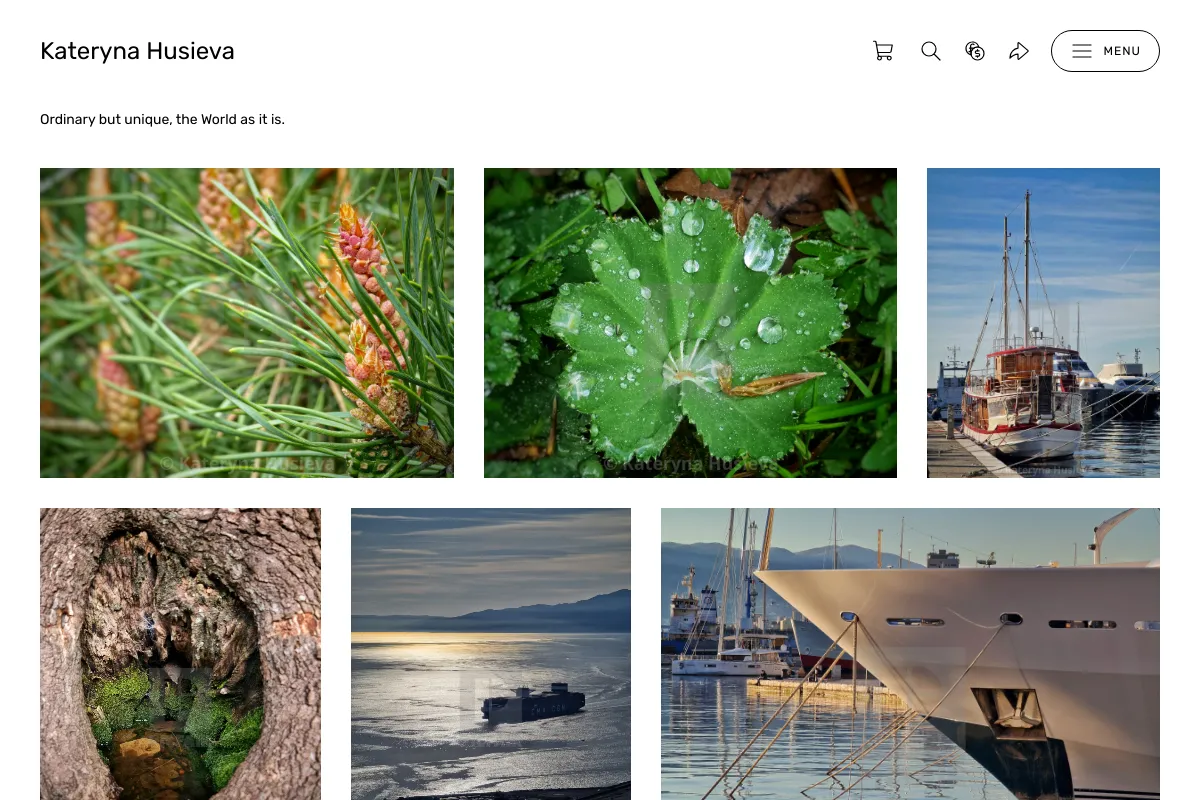The height and width of the screenshot is (800, 1200).
Task: Open the white yacht bow marina photo
Action: (910, 654)
